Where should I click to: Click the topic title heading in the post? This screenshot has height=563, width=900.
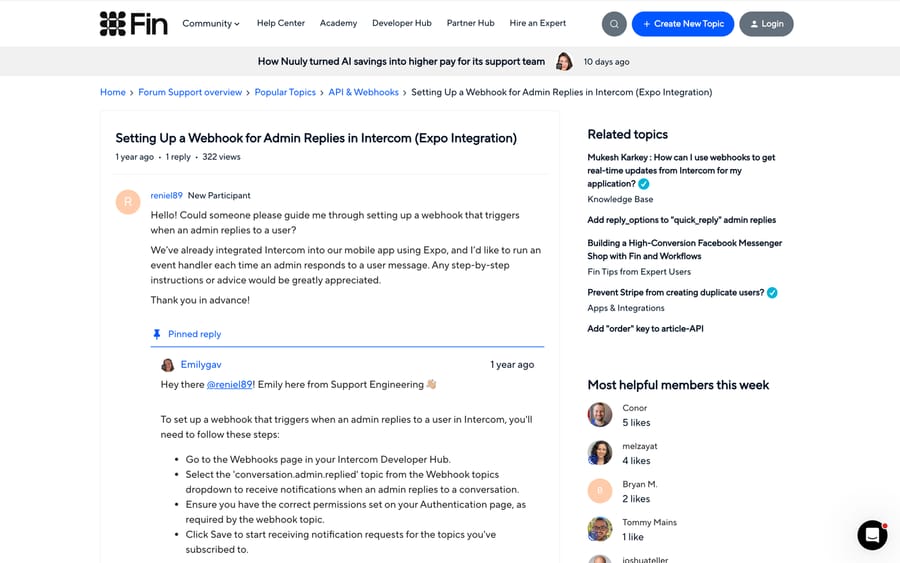tap(316, 138)
